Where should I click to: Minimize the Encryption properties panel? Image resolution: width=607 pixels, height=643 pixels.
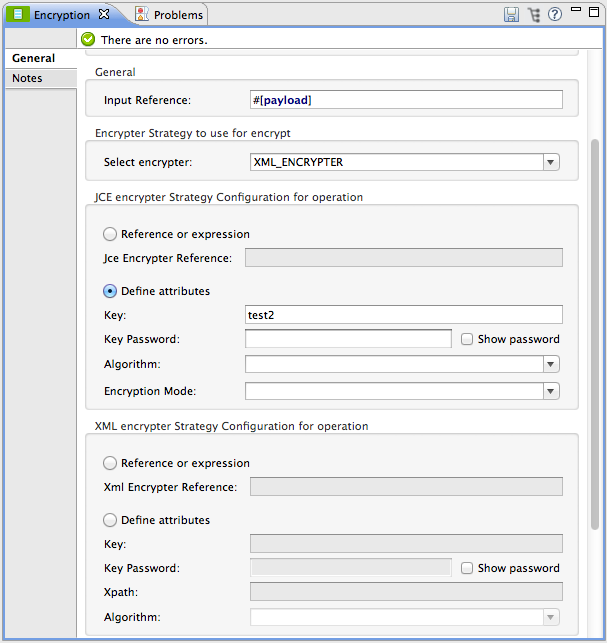coord(576,9)
